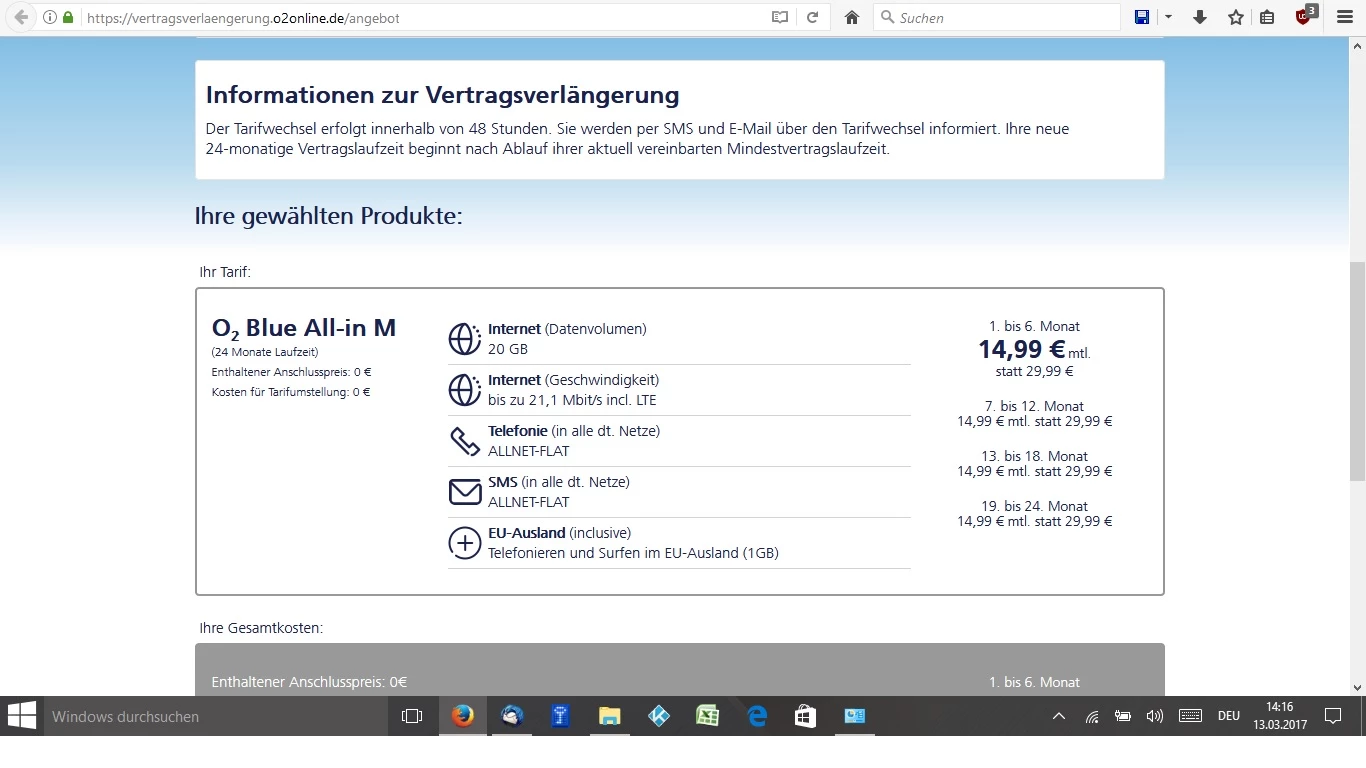Open the Windows Store taskbar icon
The height and width of the screenshot is (768, 1366).
click(805, 716)
